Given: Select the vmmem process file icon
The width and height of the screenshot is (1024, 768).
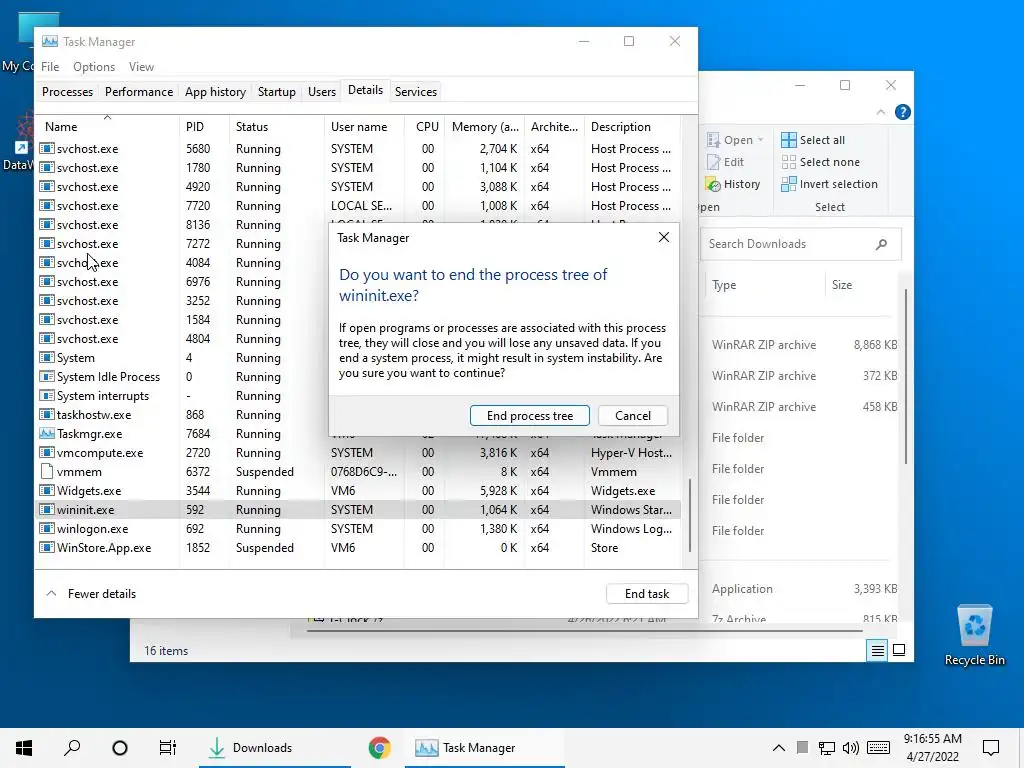Looking at the screenshot, I should pos(46,472).
